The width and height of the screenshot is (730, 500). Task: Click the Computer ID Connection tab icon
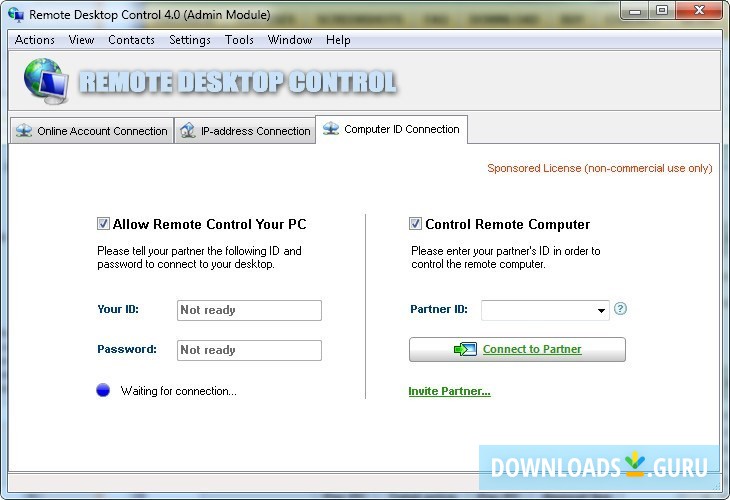point(331,129)
